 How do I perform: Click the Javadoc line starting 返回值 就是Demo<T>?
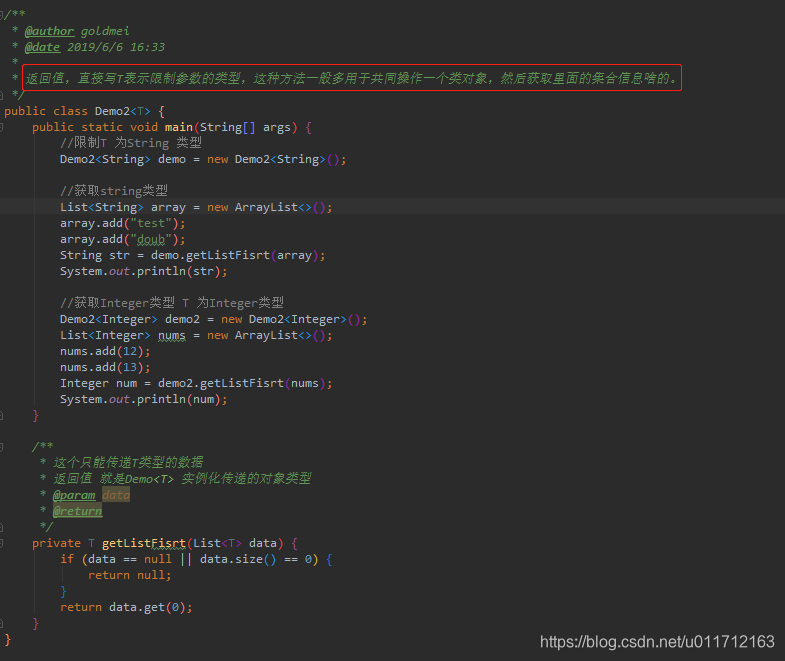(x=182, y=479)
